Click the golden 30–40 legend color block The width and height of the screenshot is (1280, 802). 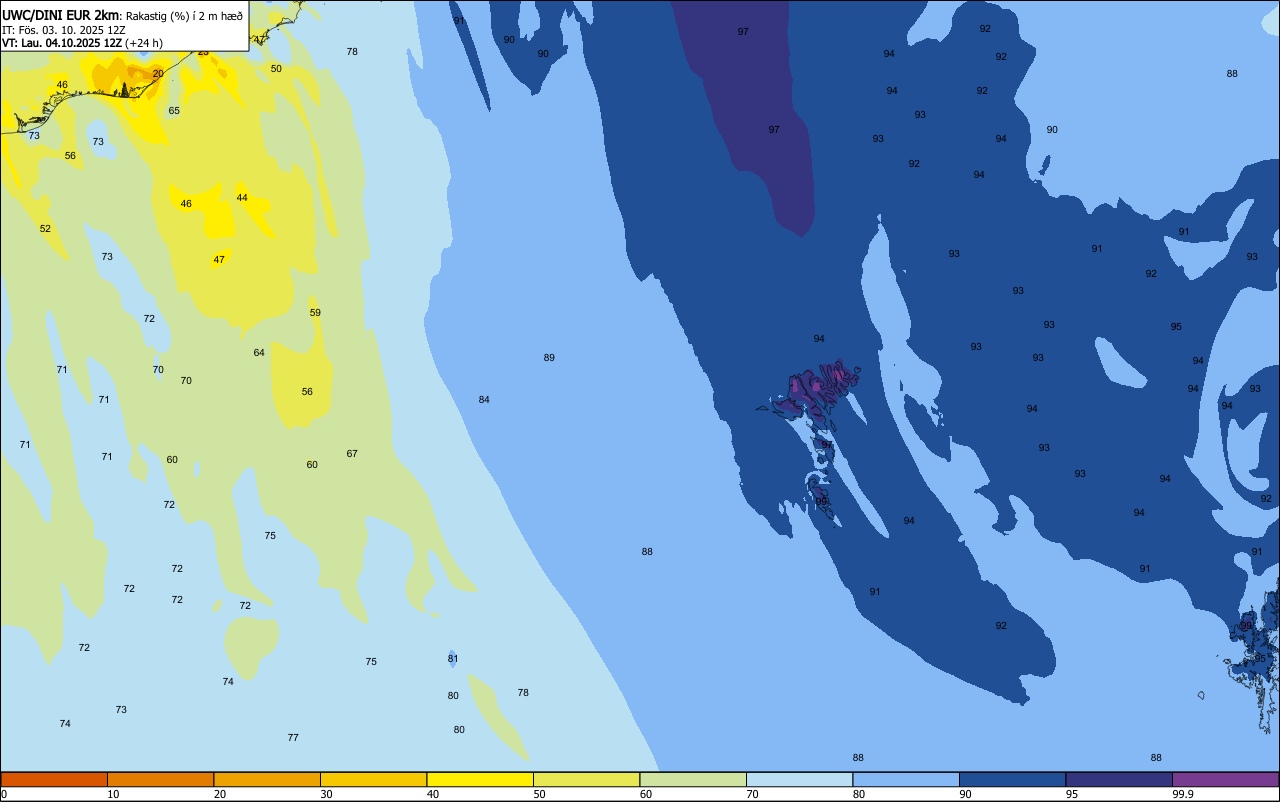coord(373,780)
